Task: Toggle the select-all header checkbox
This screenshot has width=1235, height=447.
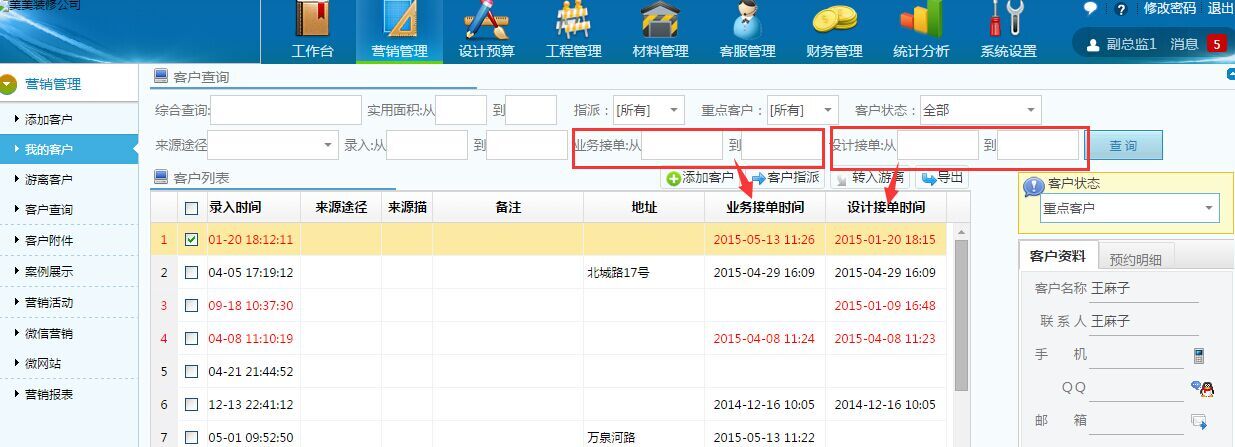Action: (x=192, y=208)
